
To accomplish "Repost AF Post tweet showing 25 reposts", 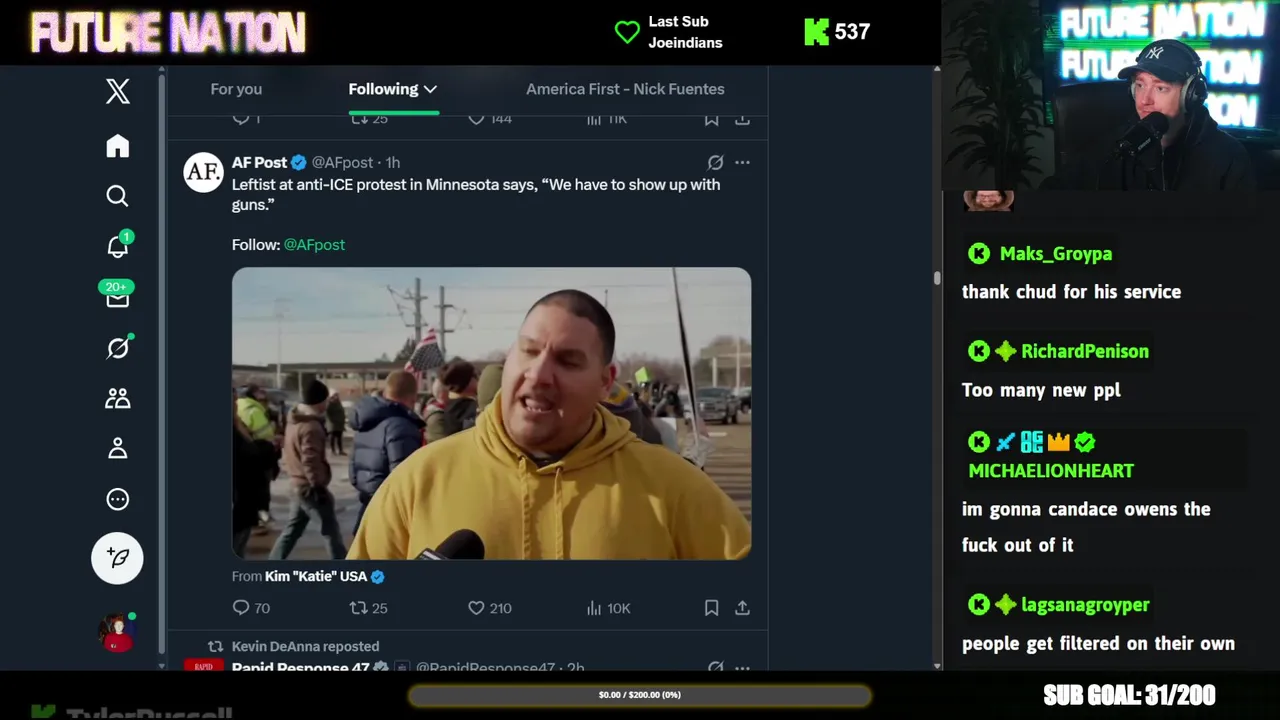I will (x=368, y=608).
